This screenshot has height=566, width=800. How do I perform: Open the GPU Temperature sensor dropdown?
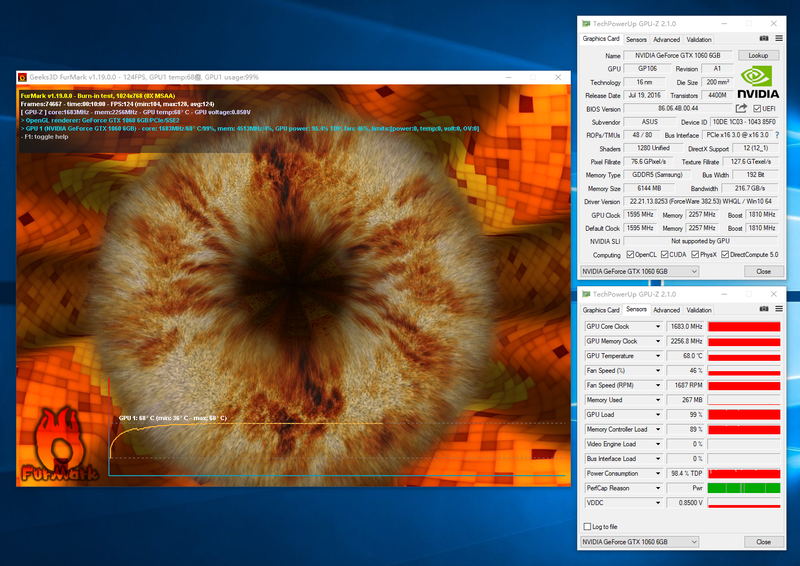[658, 356]
